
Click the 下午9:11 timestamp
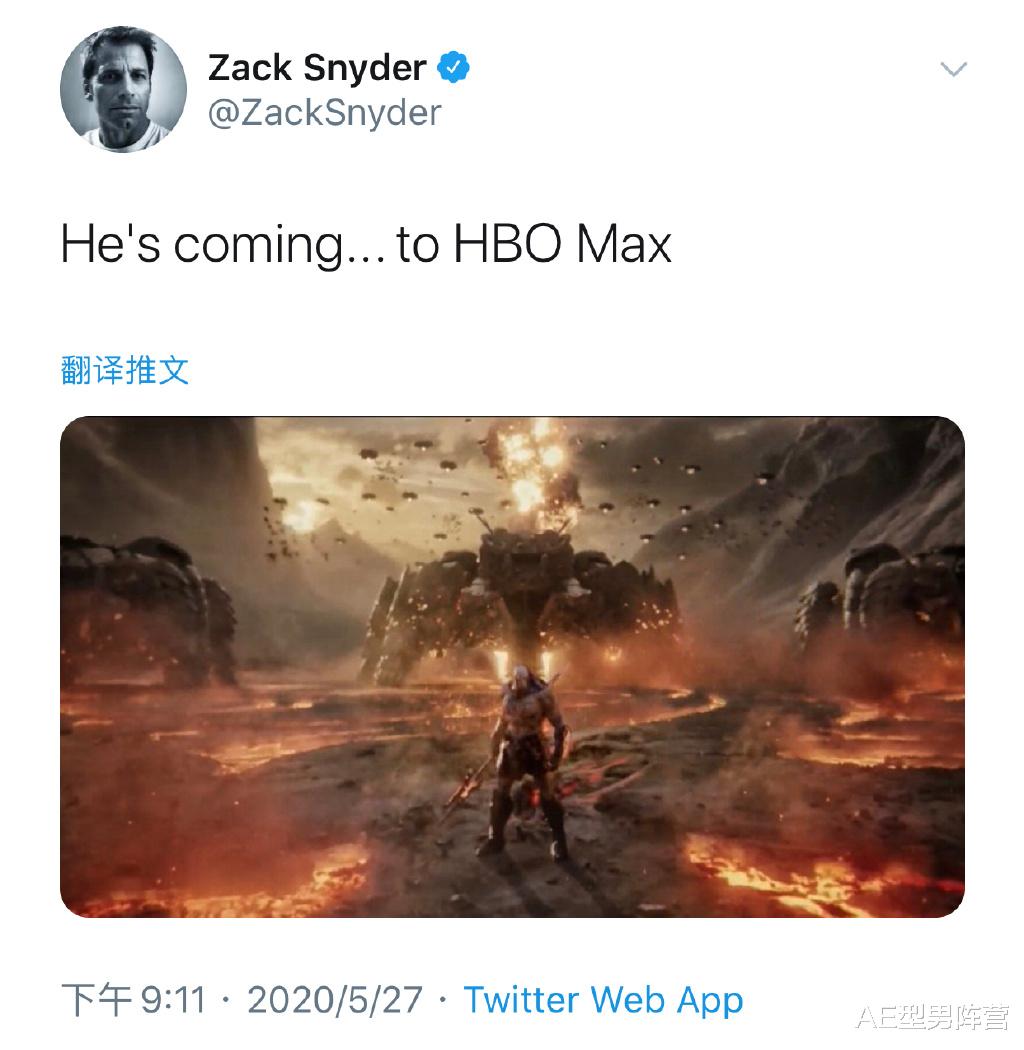click(x=133, y=1000)
